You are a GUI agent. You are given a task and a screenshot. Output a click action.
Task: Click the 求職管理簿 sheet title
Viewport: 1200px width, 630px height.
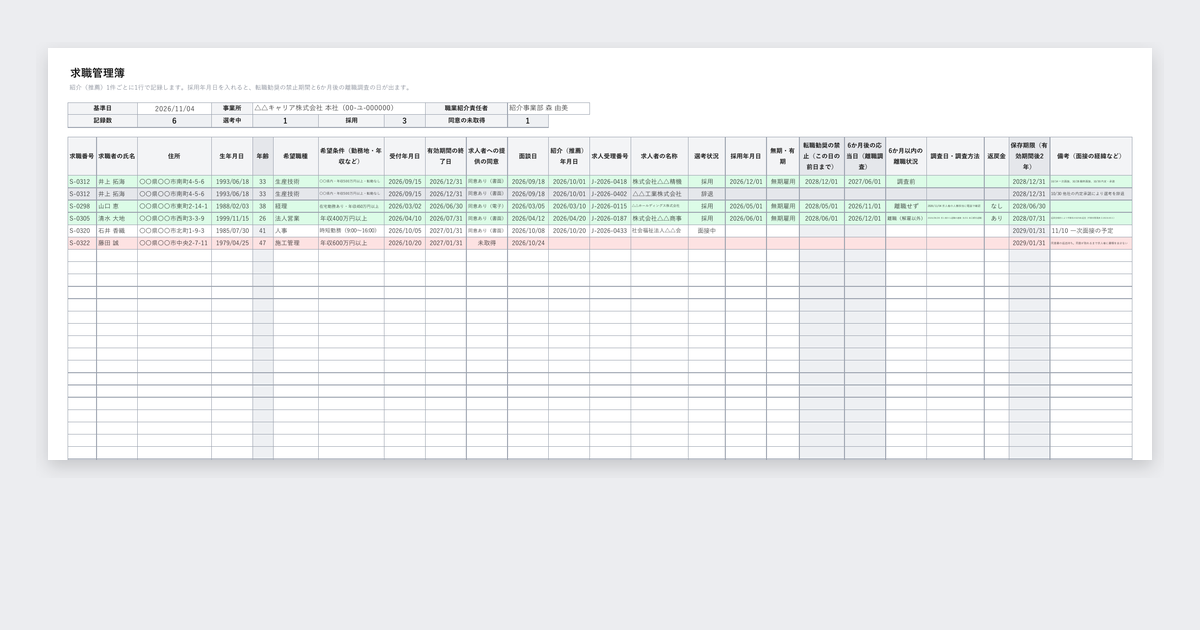pyautogui.click(x=98, y=73)
